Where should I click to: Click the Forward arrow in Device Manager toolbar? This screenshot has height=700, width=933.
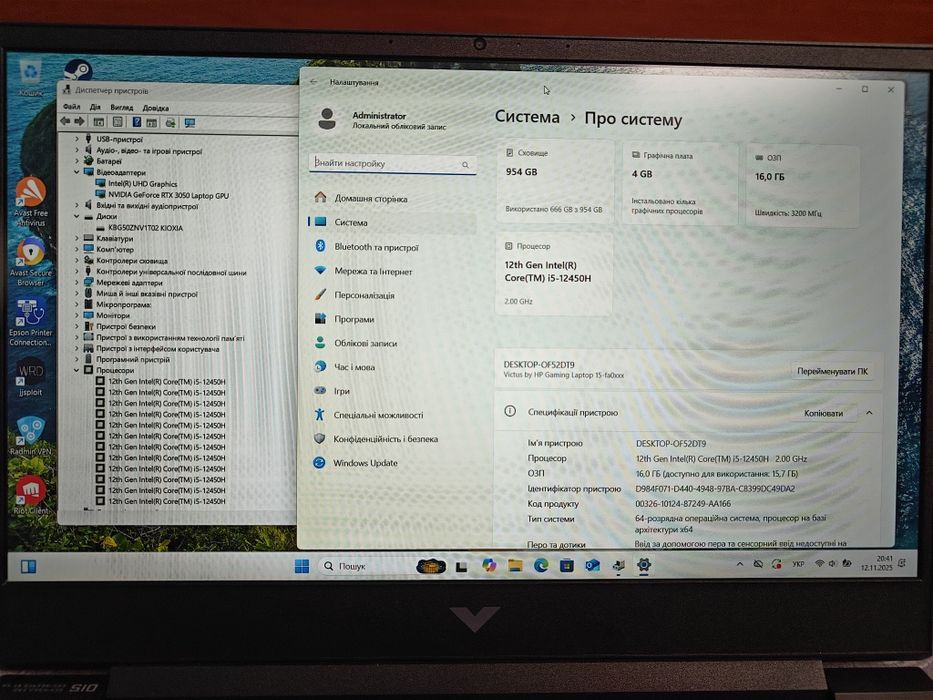[x=80, y=122]
